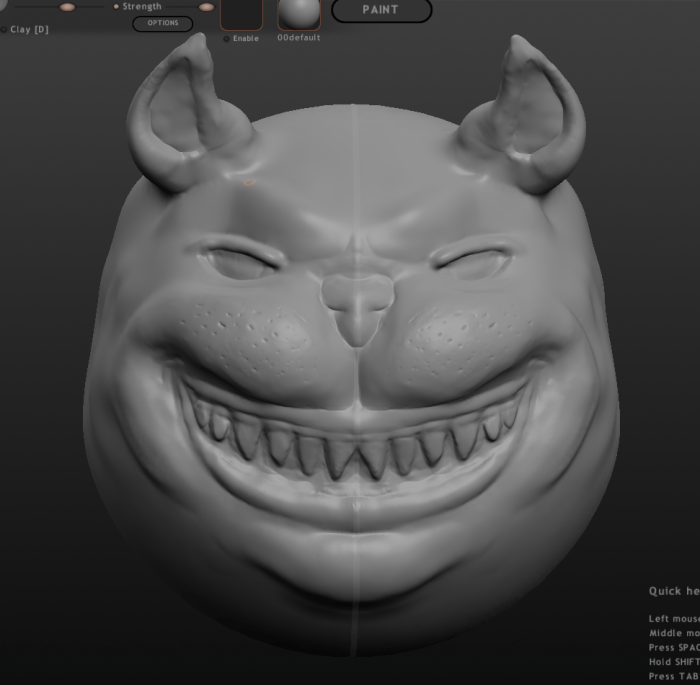Screen dimensions: 700x685
Task: Click the slider handle left of Strength
Action: point(67,7)
